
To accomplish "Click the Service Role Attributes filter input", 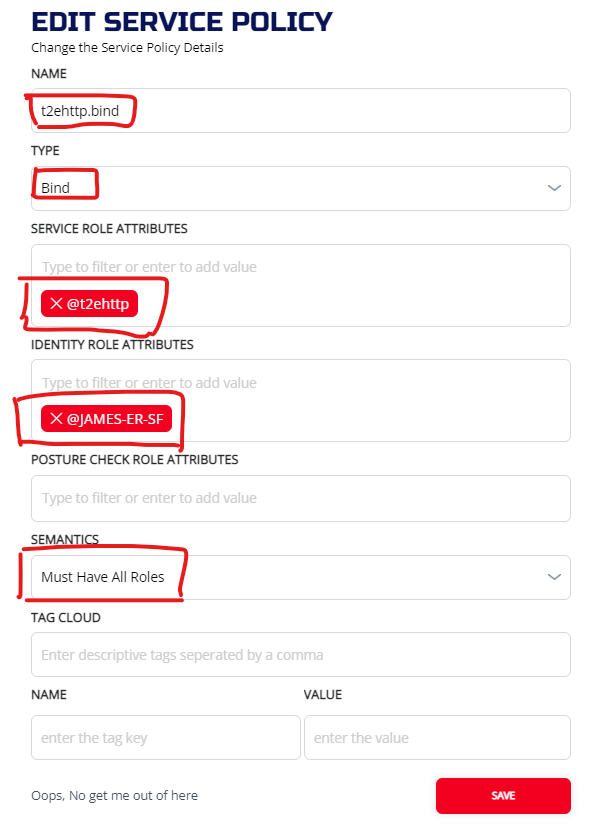I will [x=300, y=267].
